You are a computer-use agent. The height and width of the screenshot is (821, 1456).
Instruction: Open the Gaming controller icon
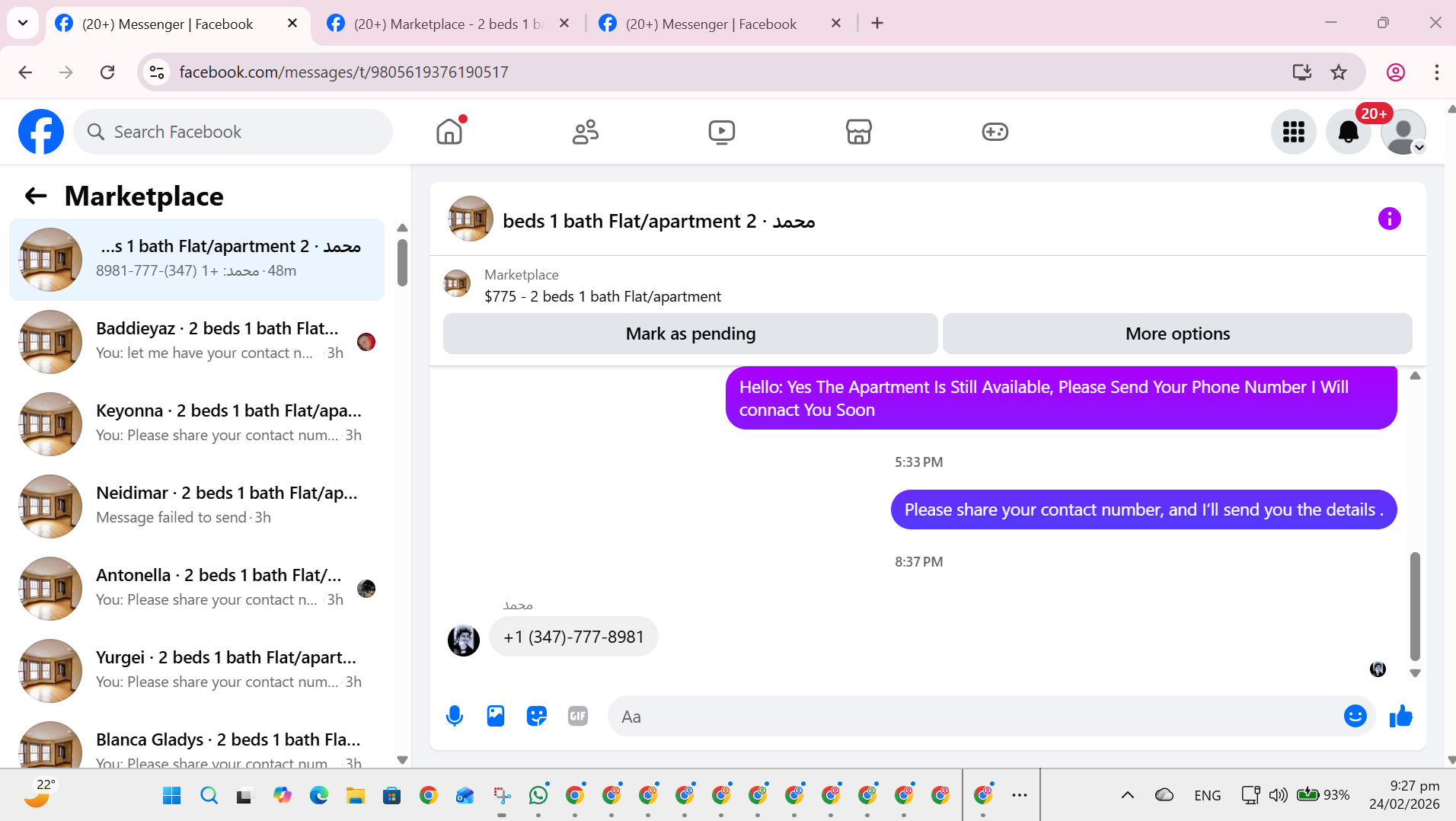pyautogui.click(x=995, y=132)
